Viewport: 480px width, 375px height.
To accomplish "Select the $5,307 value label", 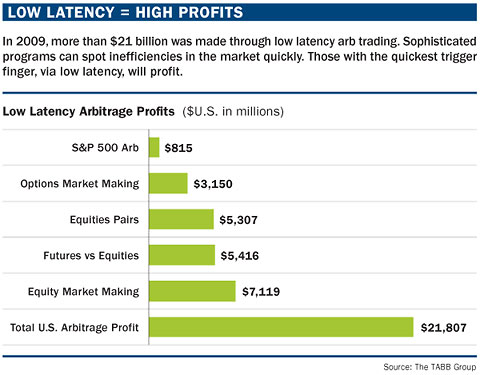I will pyautogui.click(x=238, y=220).
